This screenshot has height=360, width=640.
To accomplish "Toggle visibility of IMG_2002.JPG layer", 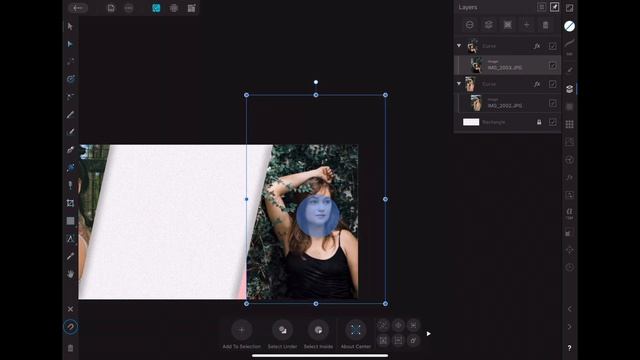I will [x=552, y=103].
